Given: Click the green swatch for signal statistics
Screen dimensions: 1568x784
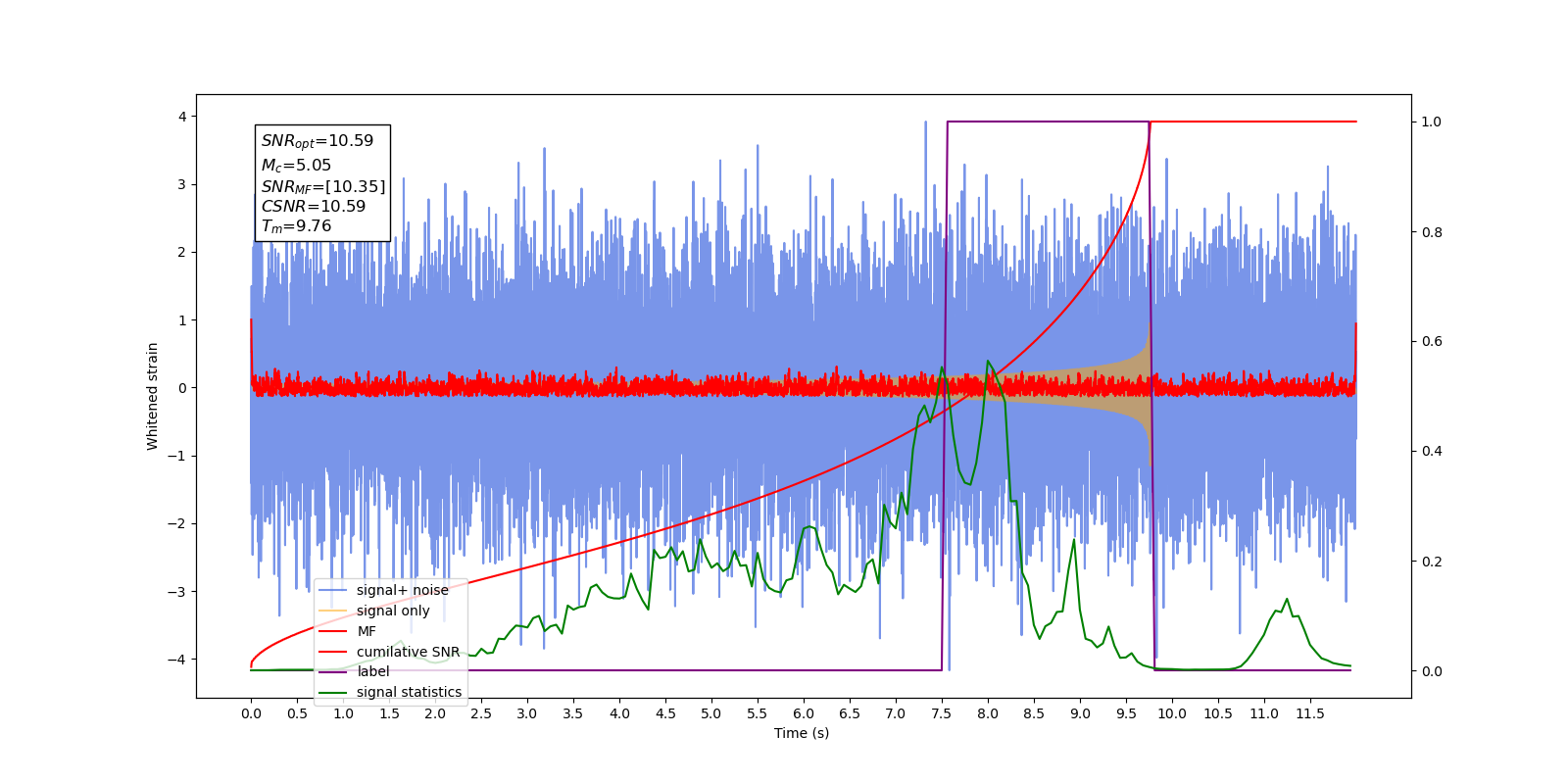Looking at the screenshot, I should tap(333, 692).
